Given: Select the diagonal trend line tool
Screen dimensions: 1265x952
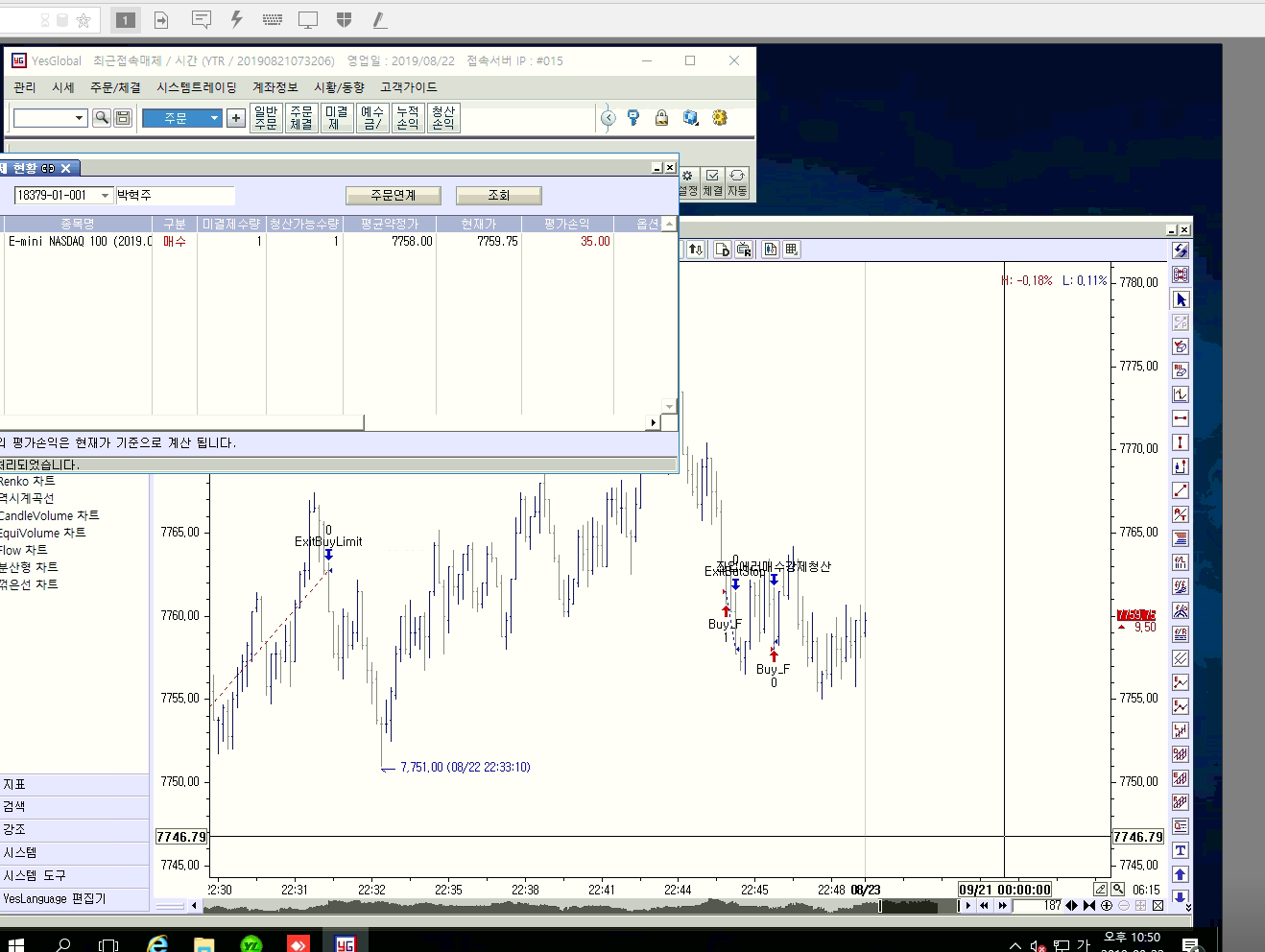Looking at the screenshot, I should (x=1181, y=490).
